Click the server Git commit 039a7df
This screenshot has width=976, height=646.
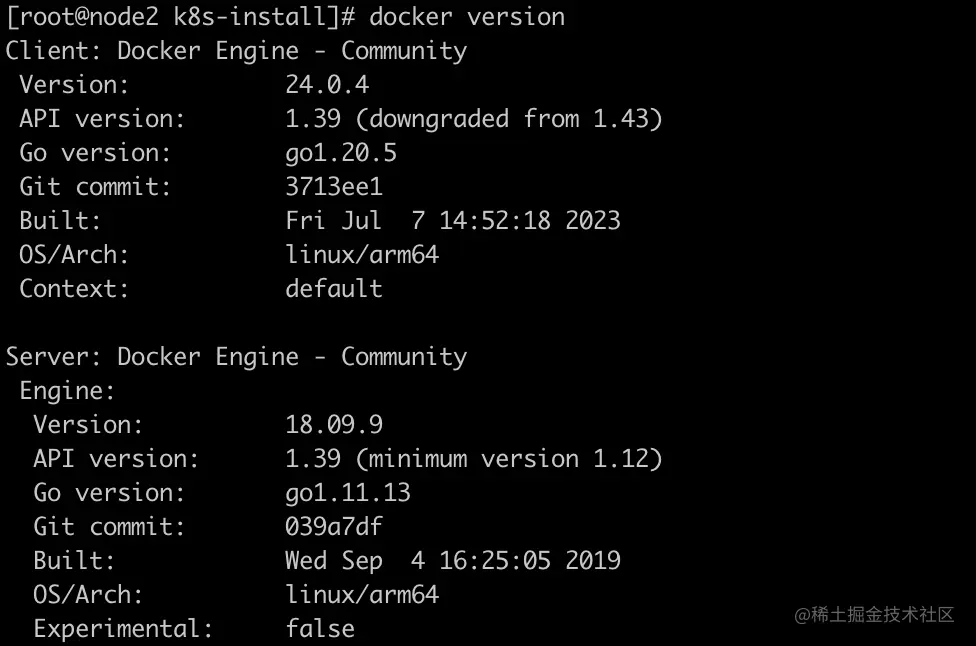(x=334, y=527)
